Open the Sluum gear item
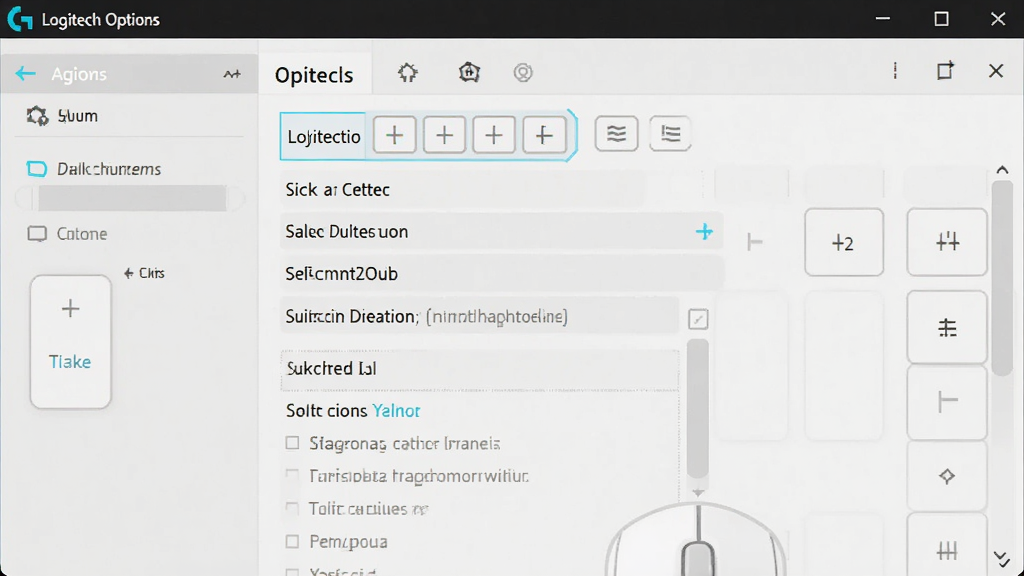The width and height of the screenshot is (1024, 576). pyautogui.click(x=62, y=116)
